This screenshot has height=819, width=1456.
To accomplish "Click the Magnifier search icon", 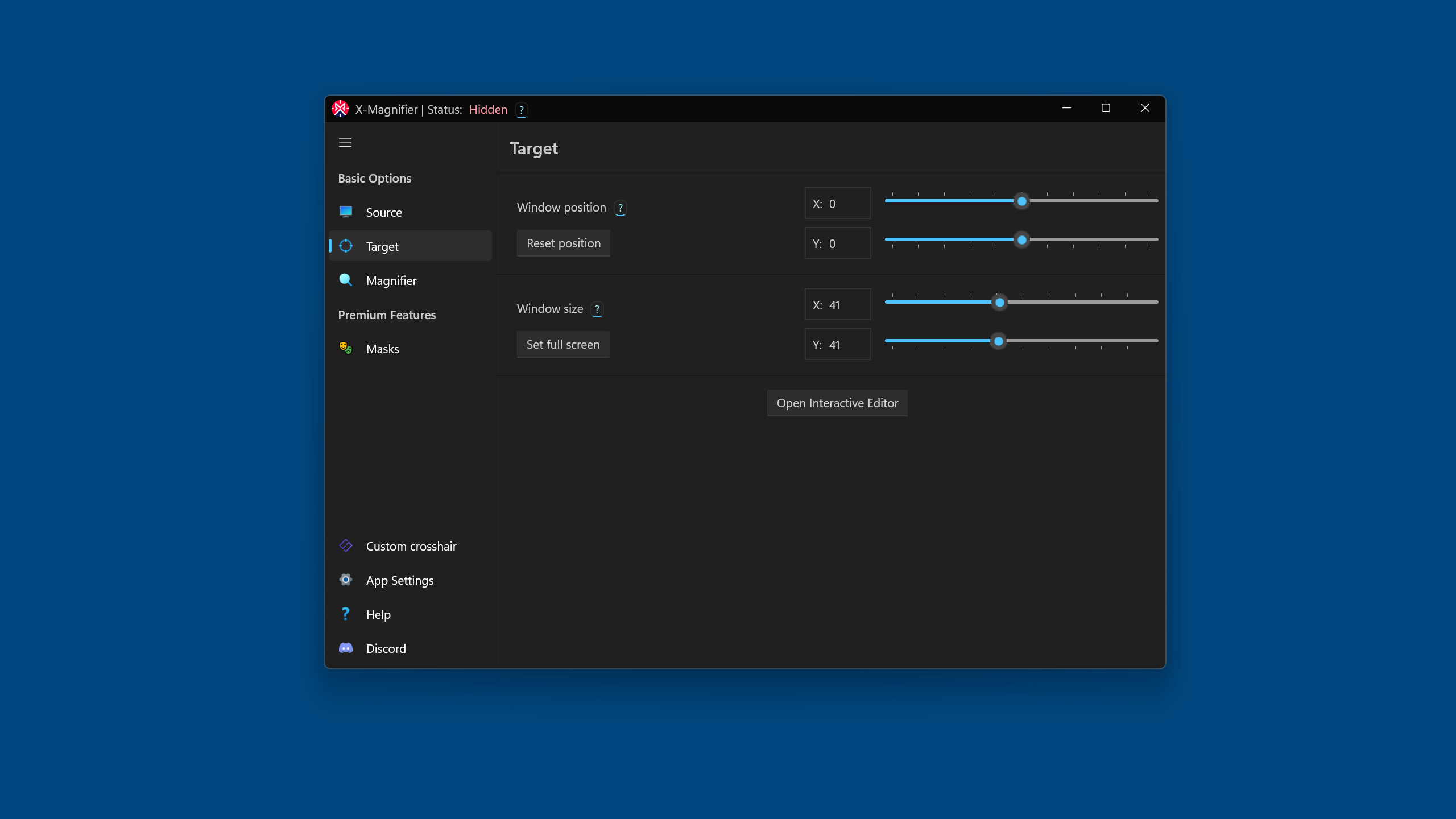I will [x=346, y=280].
